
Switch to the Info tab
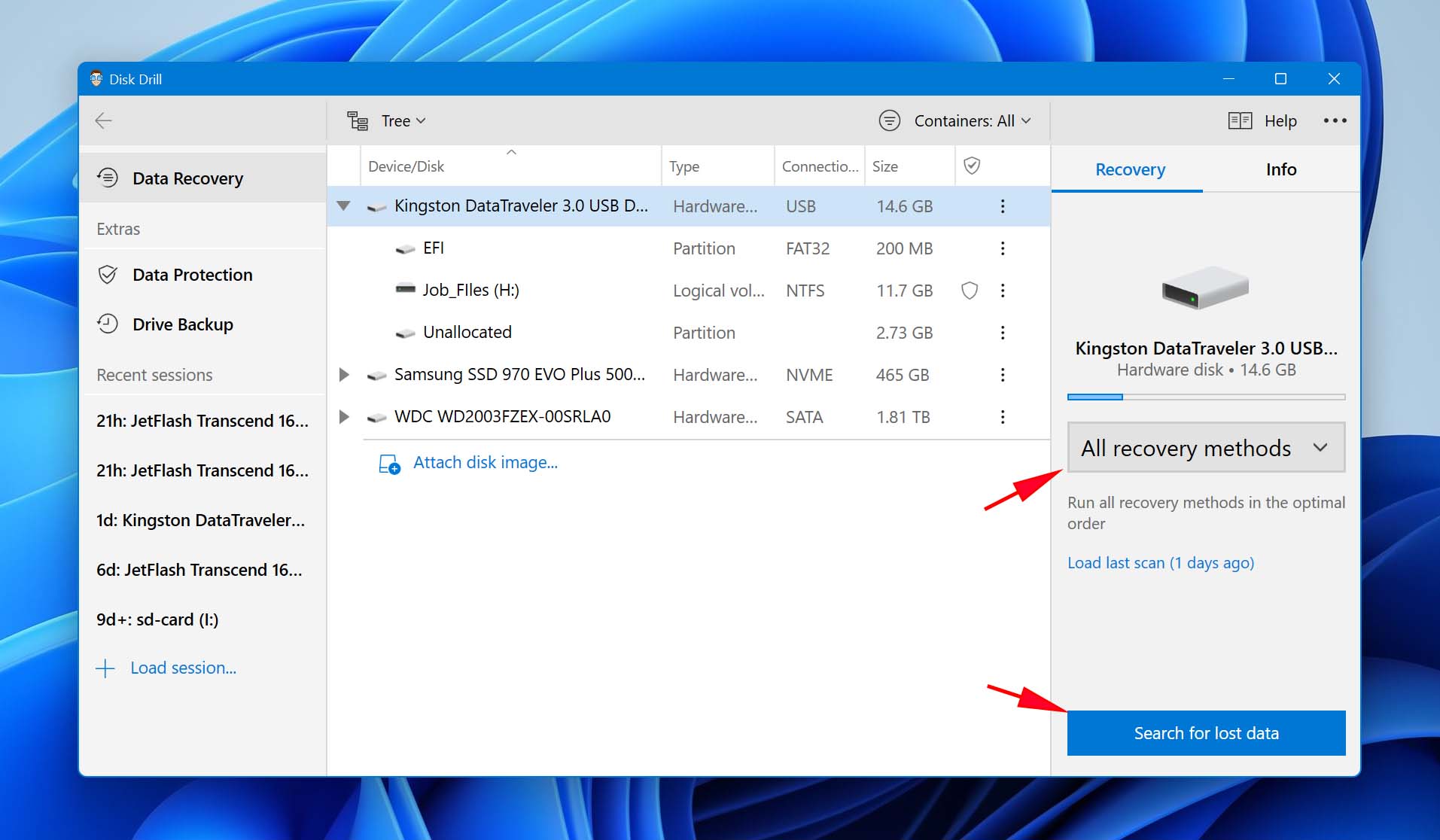click(x=1280, y=169)
